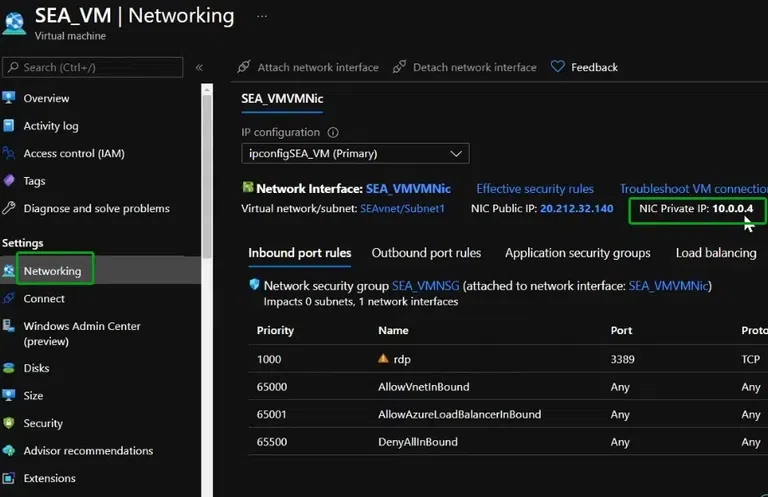Open Application security groups tab

(577, 253)
